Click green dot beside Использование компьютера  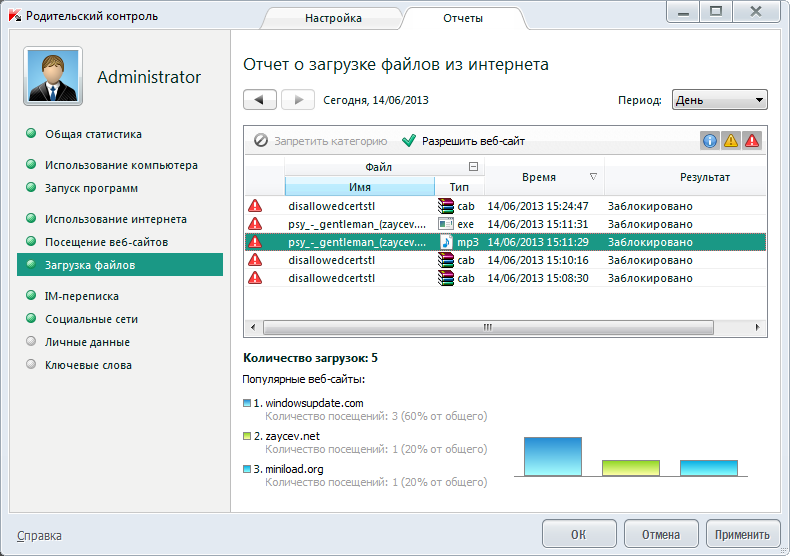pyautogui.click(x=31, y=164)
